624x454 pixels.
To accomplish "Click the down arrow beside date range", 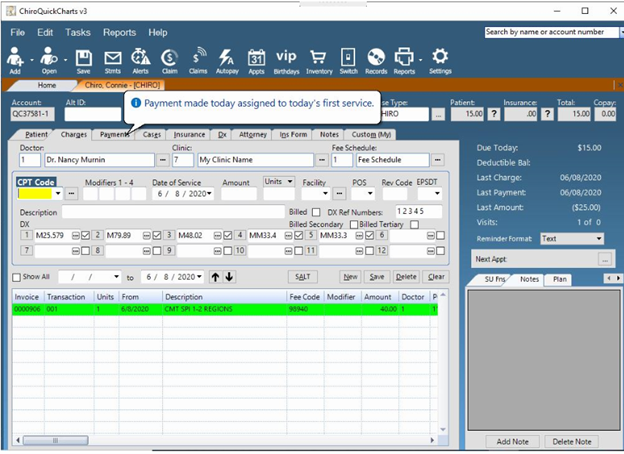I will tap(229, 277).
